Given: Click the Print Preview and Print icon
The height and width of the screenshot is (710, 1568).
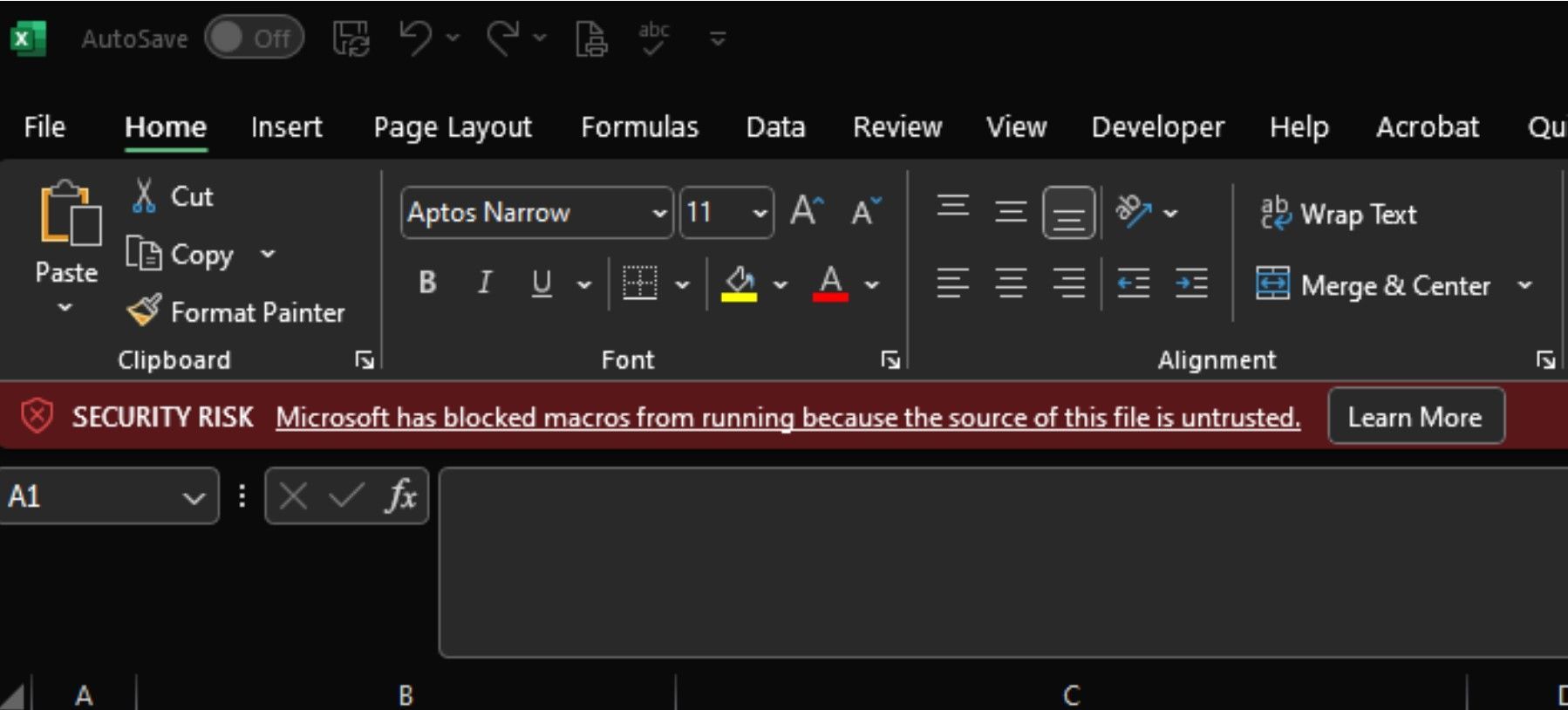Looking at the screenshot, I should click(591, 38).
